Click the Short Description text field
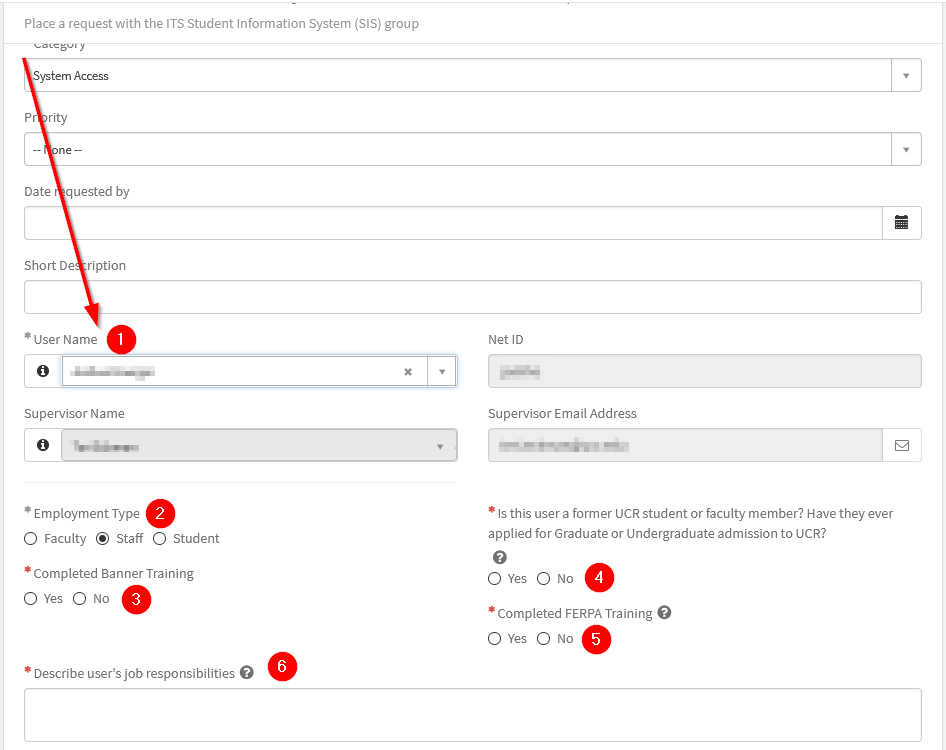 tap(472, 297)
